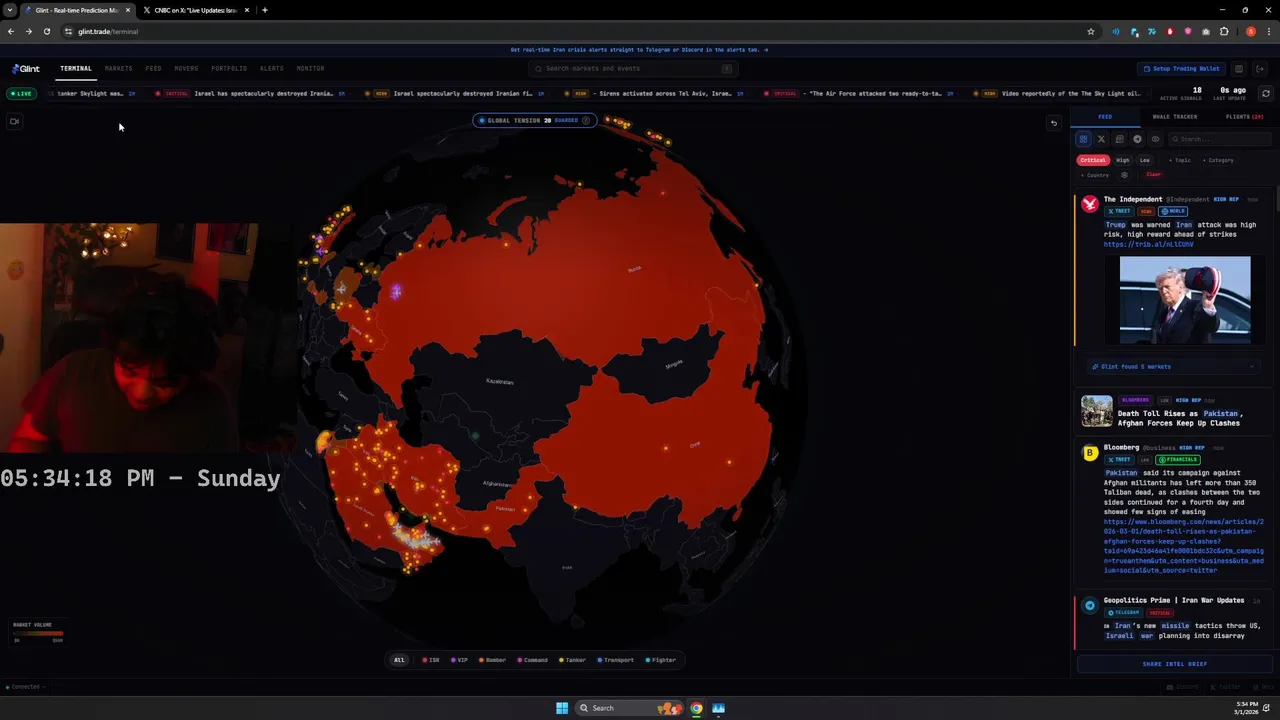Select the All aircraft filter
The image size is (1280, 720).
pos(399,660)
